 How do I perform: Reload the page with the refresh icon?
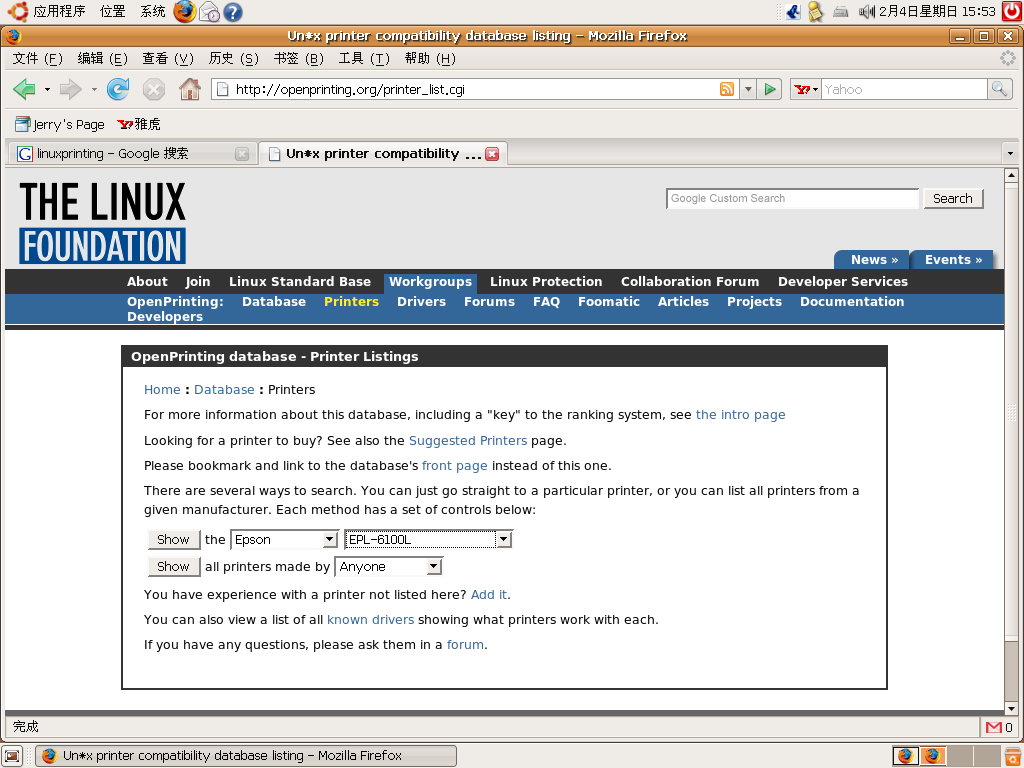pos(118,89)
